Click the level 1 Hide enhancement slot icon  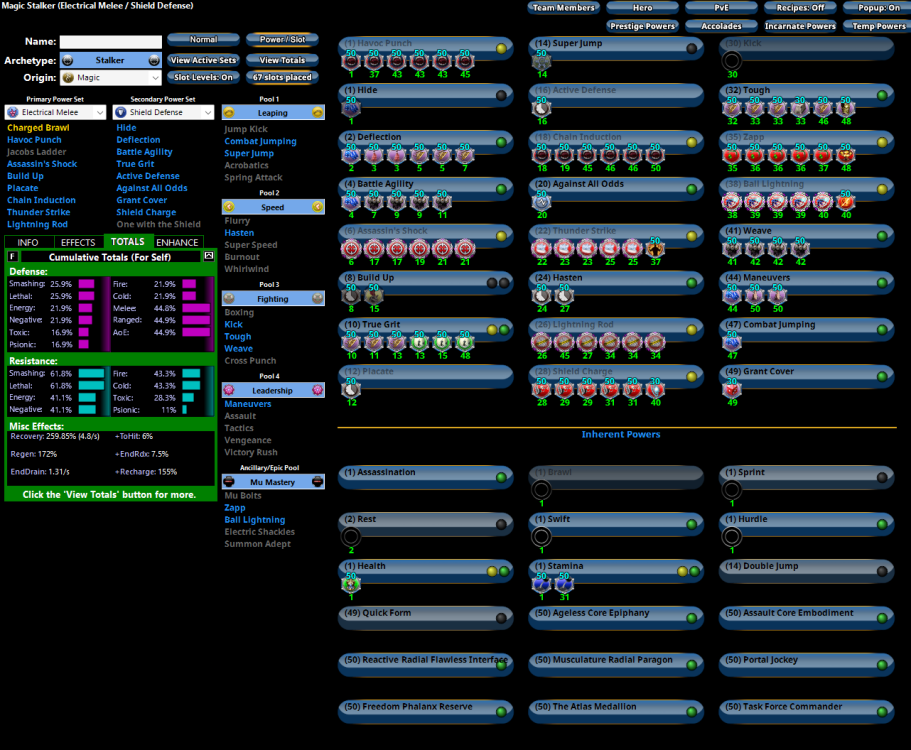(x=351, y=109)
